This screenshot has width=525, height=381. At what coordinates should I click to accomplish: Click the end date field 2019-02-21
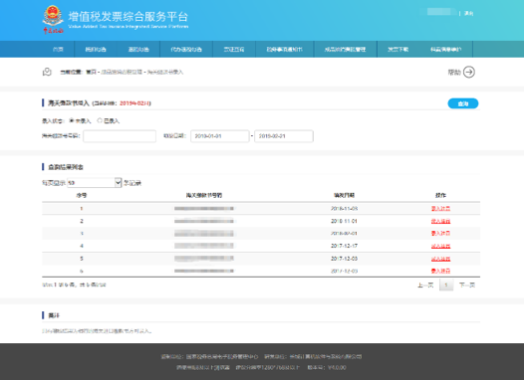click(x=284, y=136)
